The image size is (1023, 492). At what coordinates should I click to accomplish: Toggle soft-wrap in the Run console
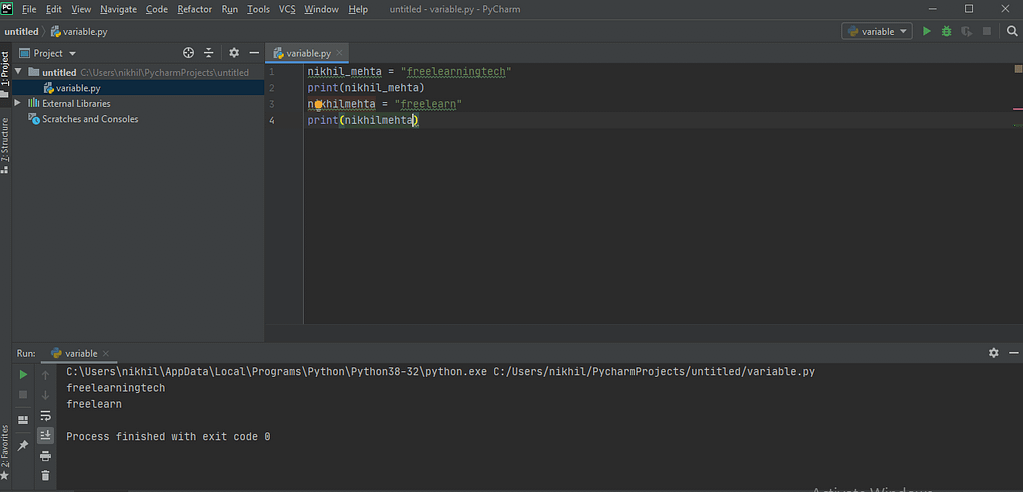[x=45, y=415]
